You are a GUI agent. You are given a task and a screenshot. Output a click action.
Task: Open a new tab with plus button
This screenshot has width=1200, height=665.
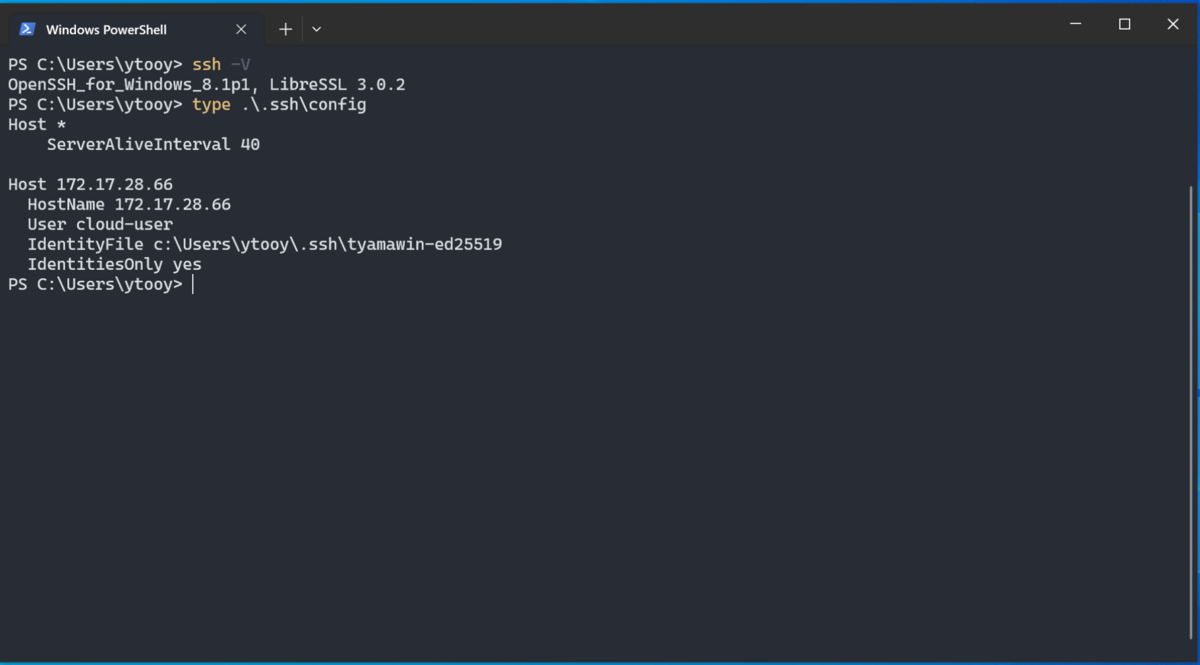click(285, 29)
